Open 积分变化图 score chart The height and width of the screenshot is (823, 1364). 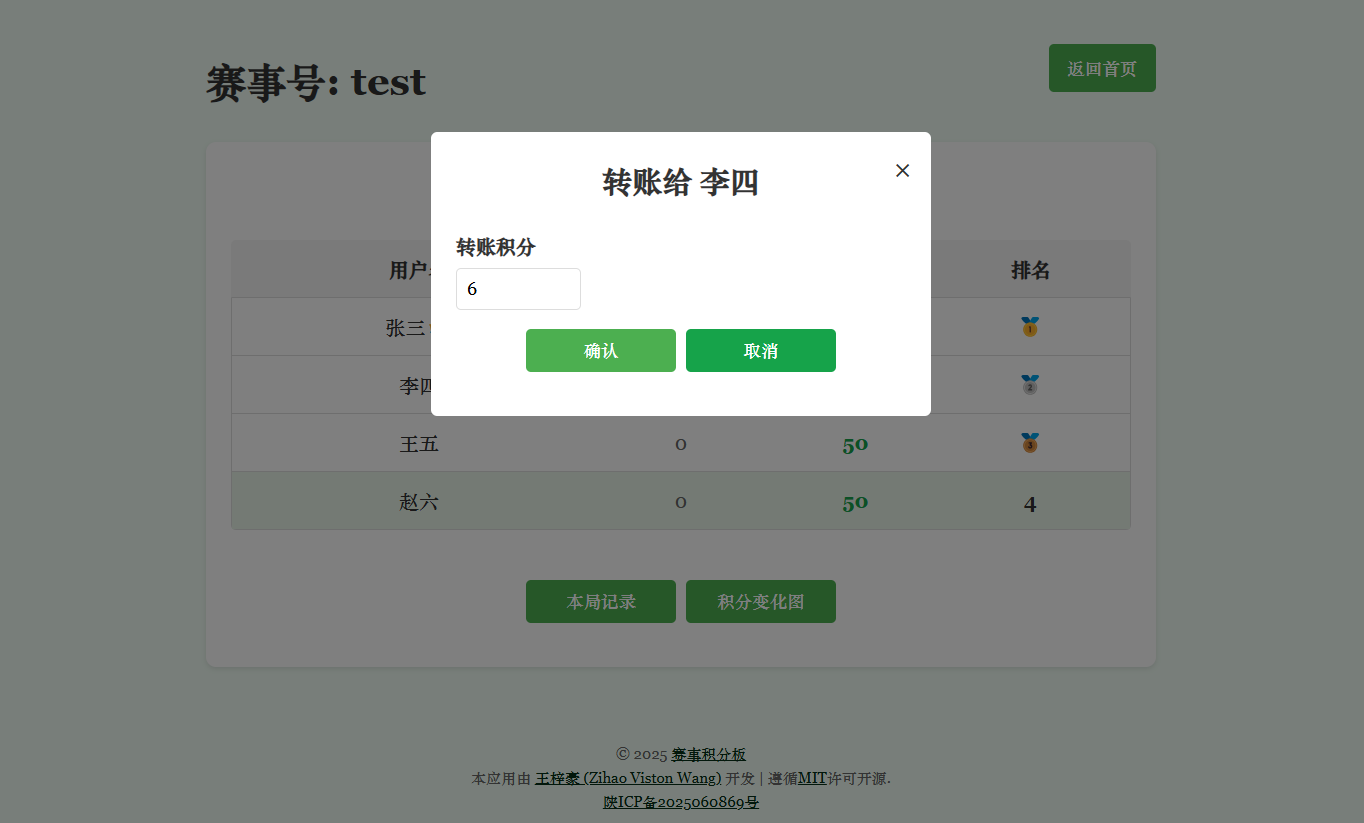point(760,601)
